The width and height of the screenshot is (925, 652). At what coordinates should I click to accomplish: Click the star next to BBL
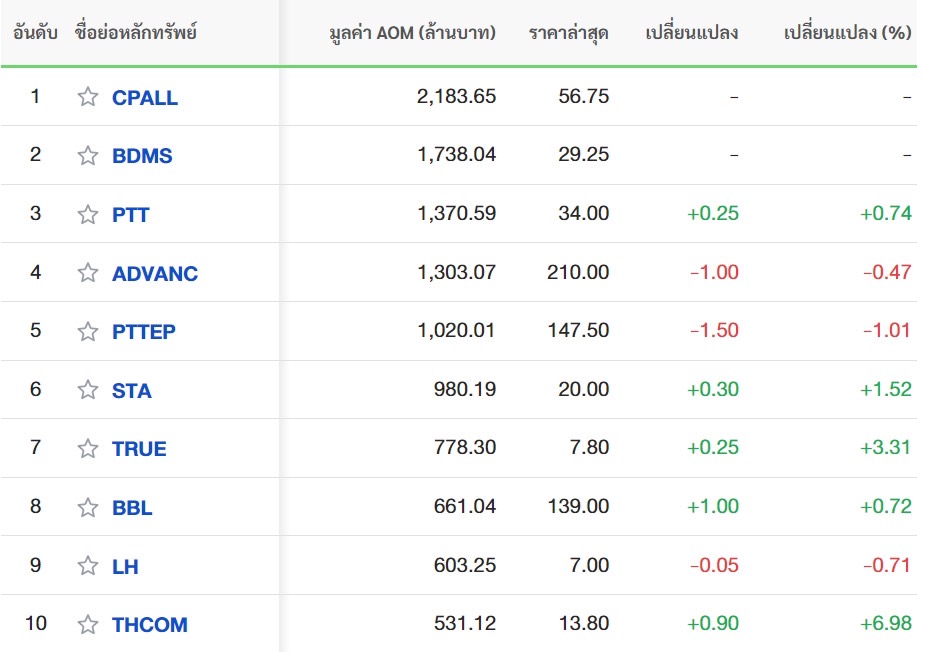pos(88,507)
